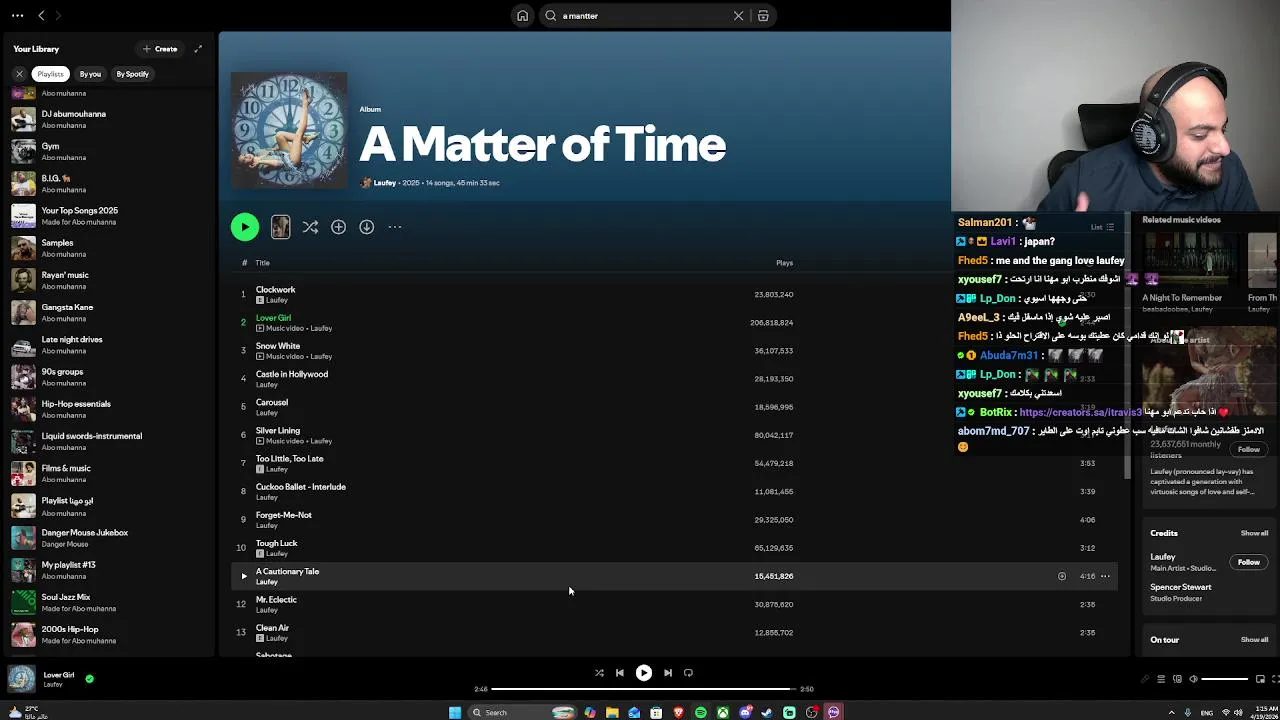Add A Cautionary Tale to Liked Songs
Image resolution: width=1280 pixels, height=720 pixels.
click(1062, 576)
